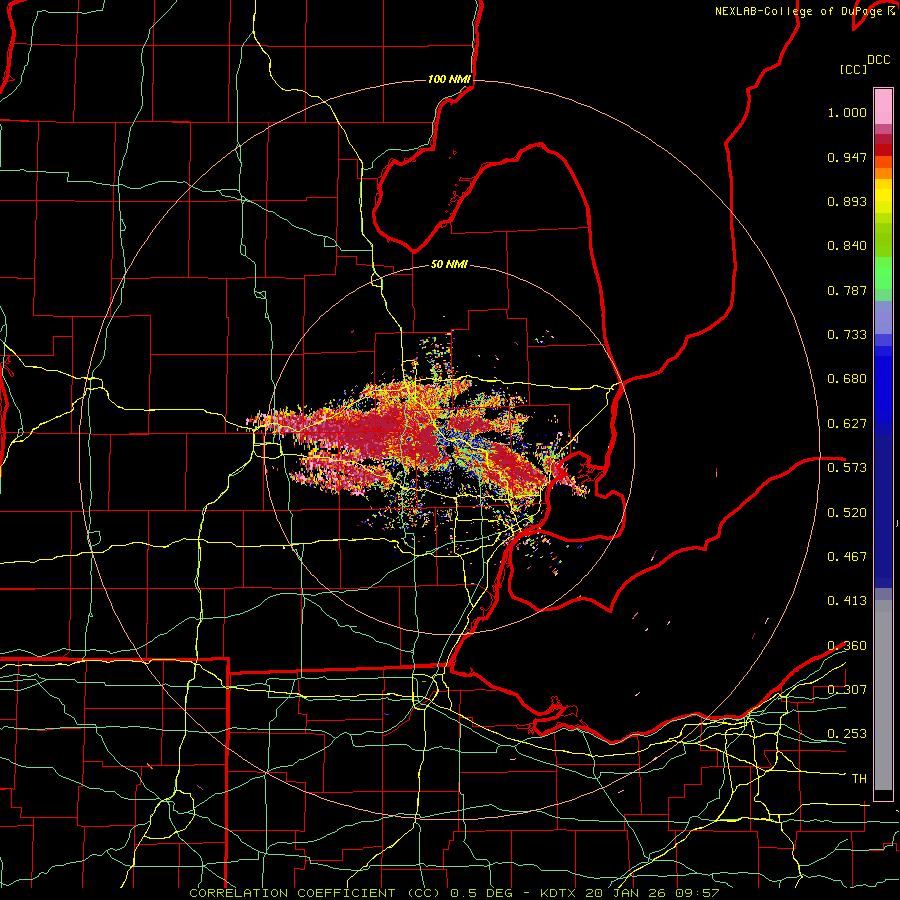Click the 0.467 color scale value
Screen dimensions: 900x900
click(847, 557)
